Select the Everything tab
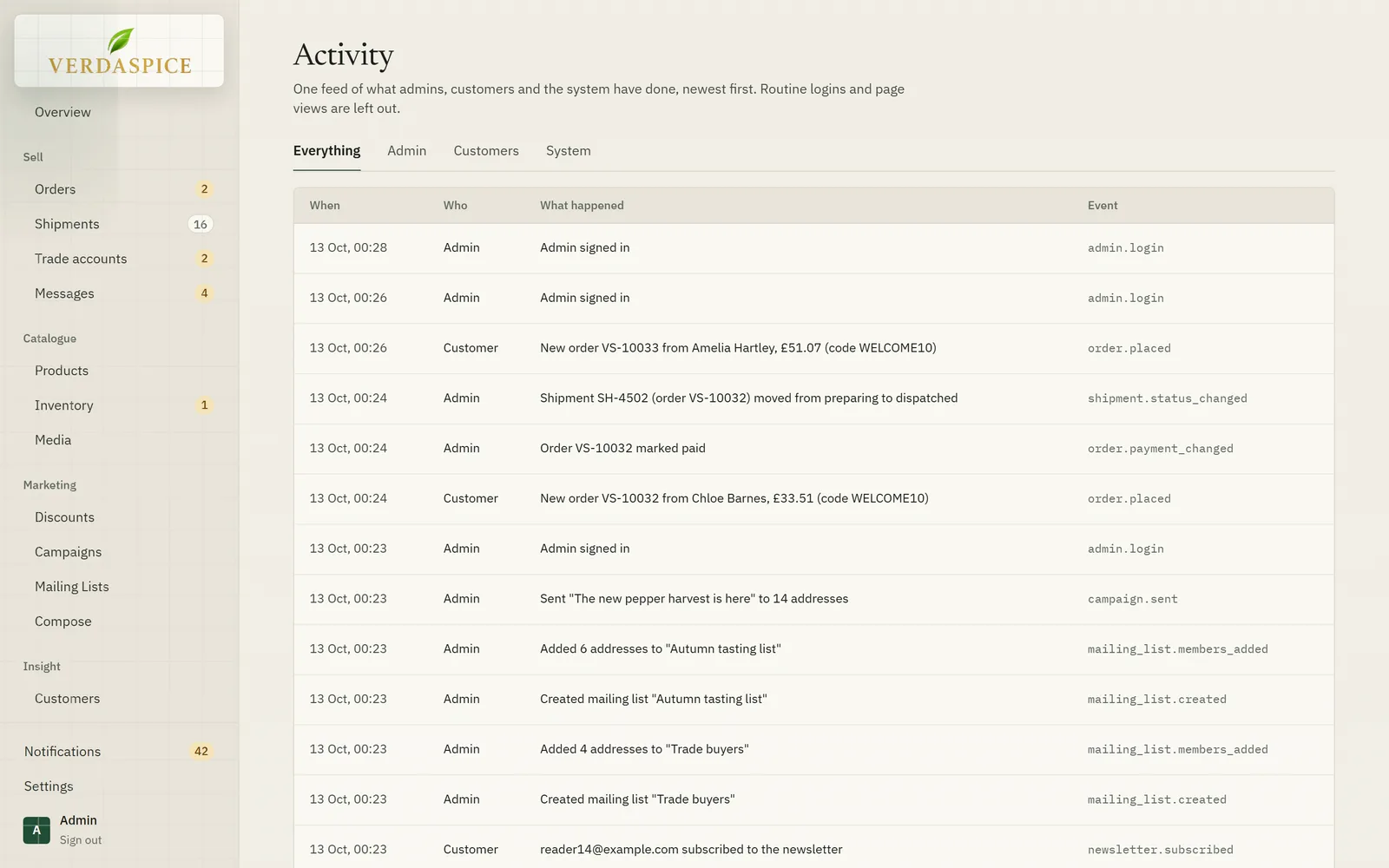The height and width of the screenshot is (868, 1389). click(x=326, y=151)
